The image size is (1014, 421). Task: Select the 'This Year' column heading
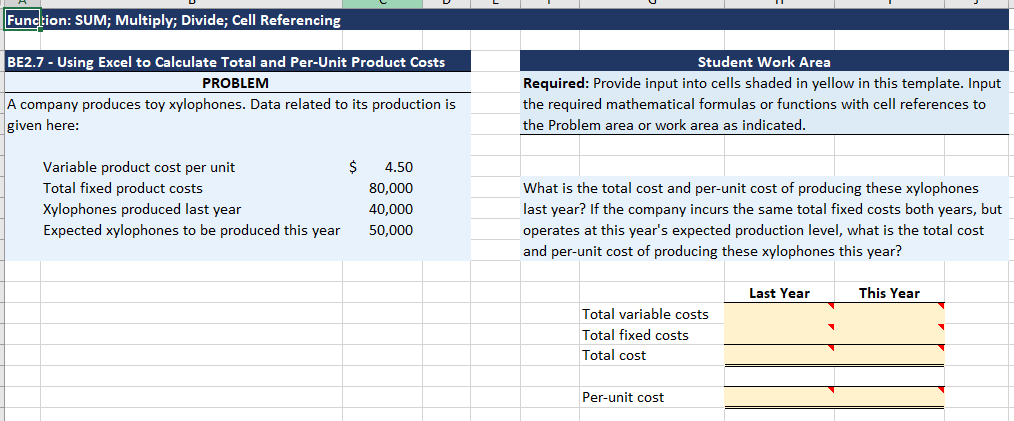(889, 293)
